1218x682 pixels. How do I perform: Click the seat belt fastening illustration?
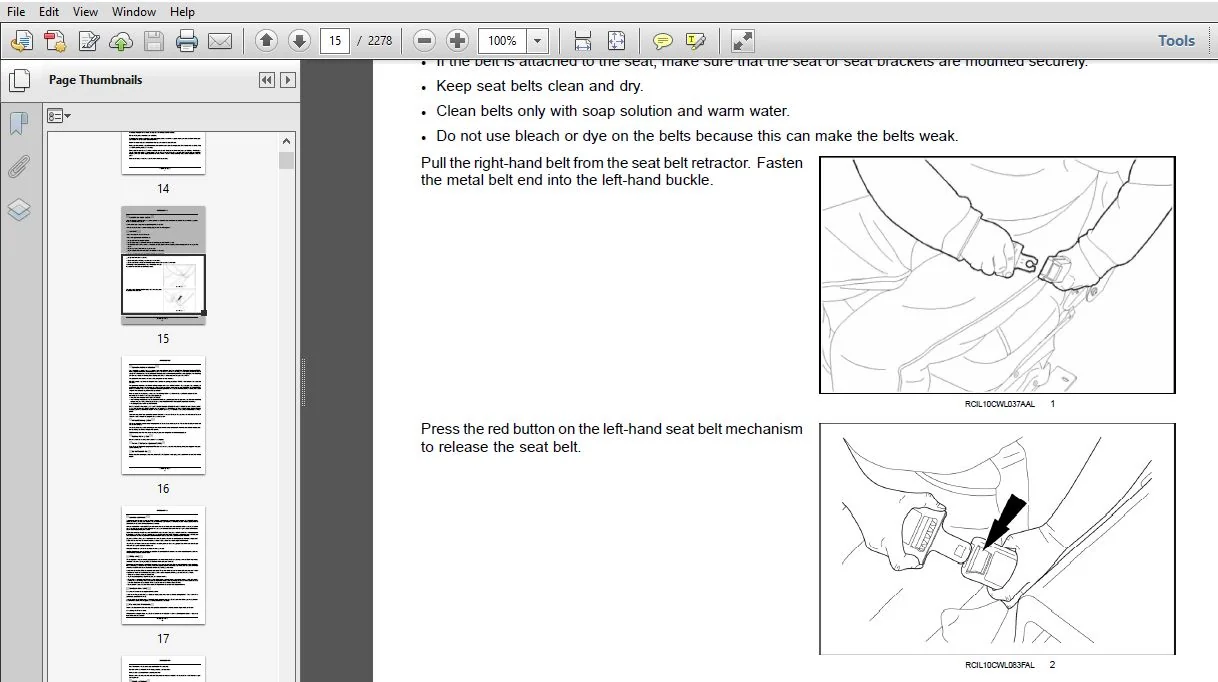997,275
